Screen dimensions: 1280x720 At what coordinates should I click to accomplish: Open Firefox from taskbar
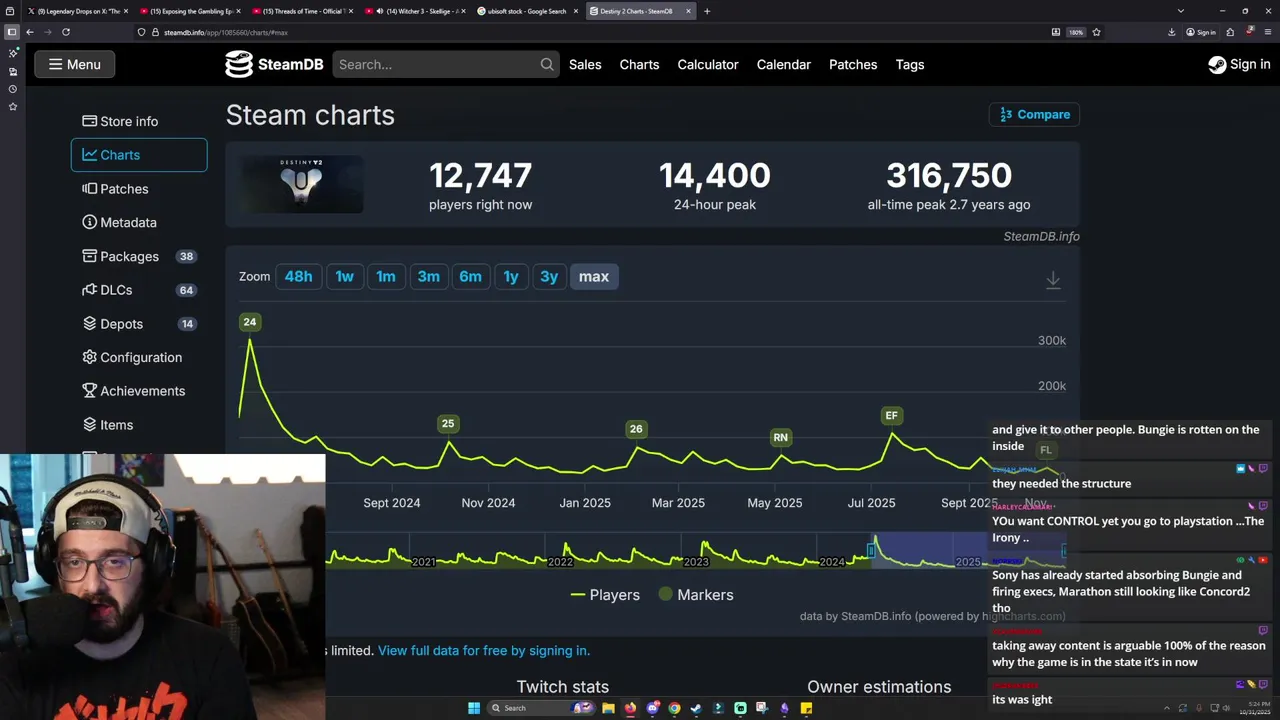[x=630, y=708]
